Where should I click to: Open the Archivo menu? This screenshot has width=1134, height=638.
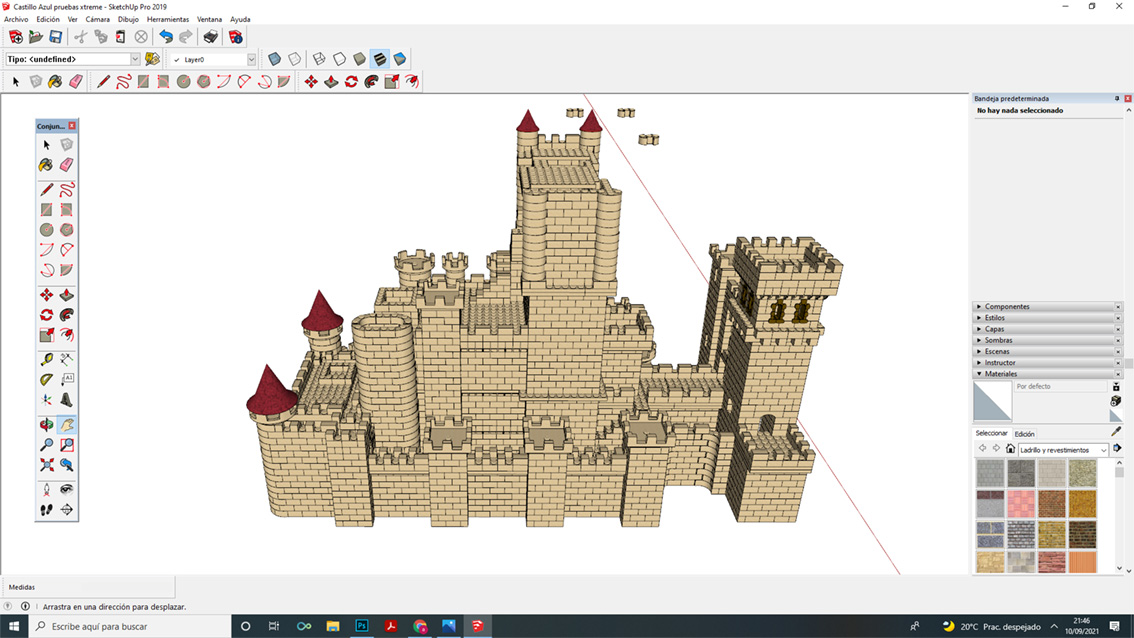[x=16, y=20]
